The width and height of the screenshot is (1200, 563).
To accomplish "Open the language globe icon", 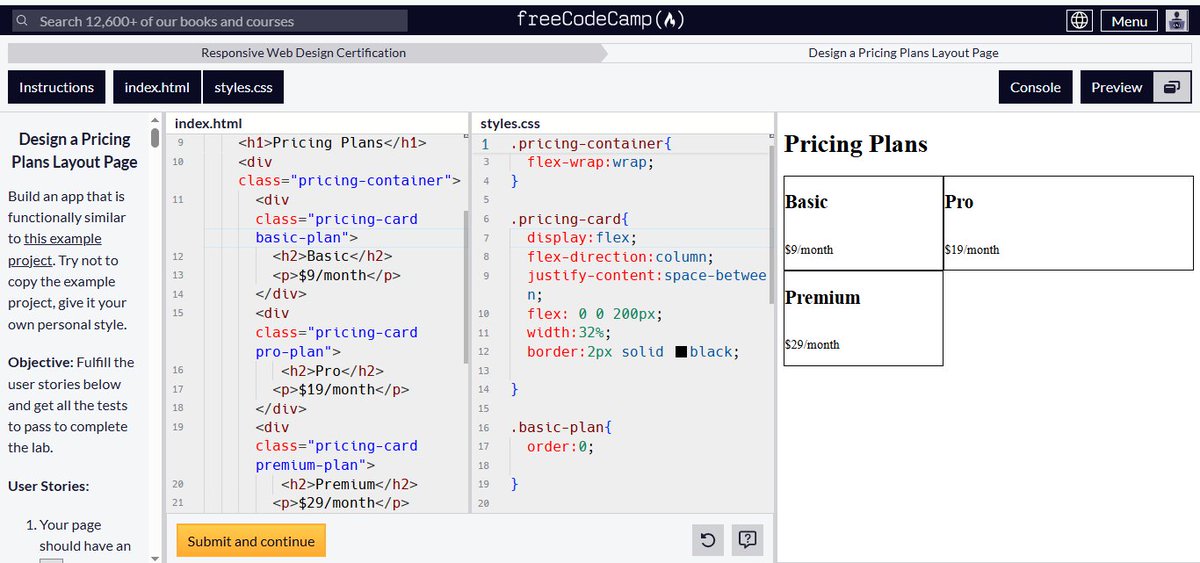I will pyautogui.click(x=1079, y=21).
